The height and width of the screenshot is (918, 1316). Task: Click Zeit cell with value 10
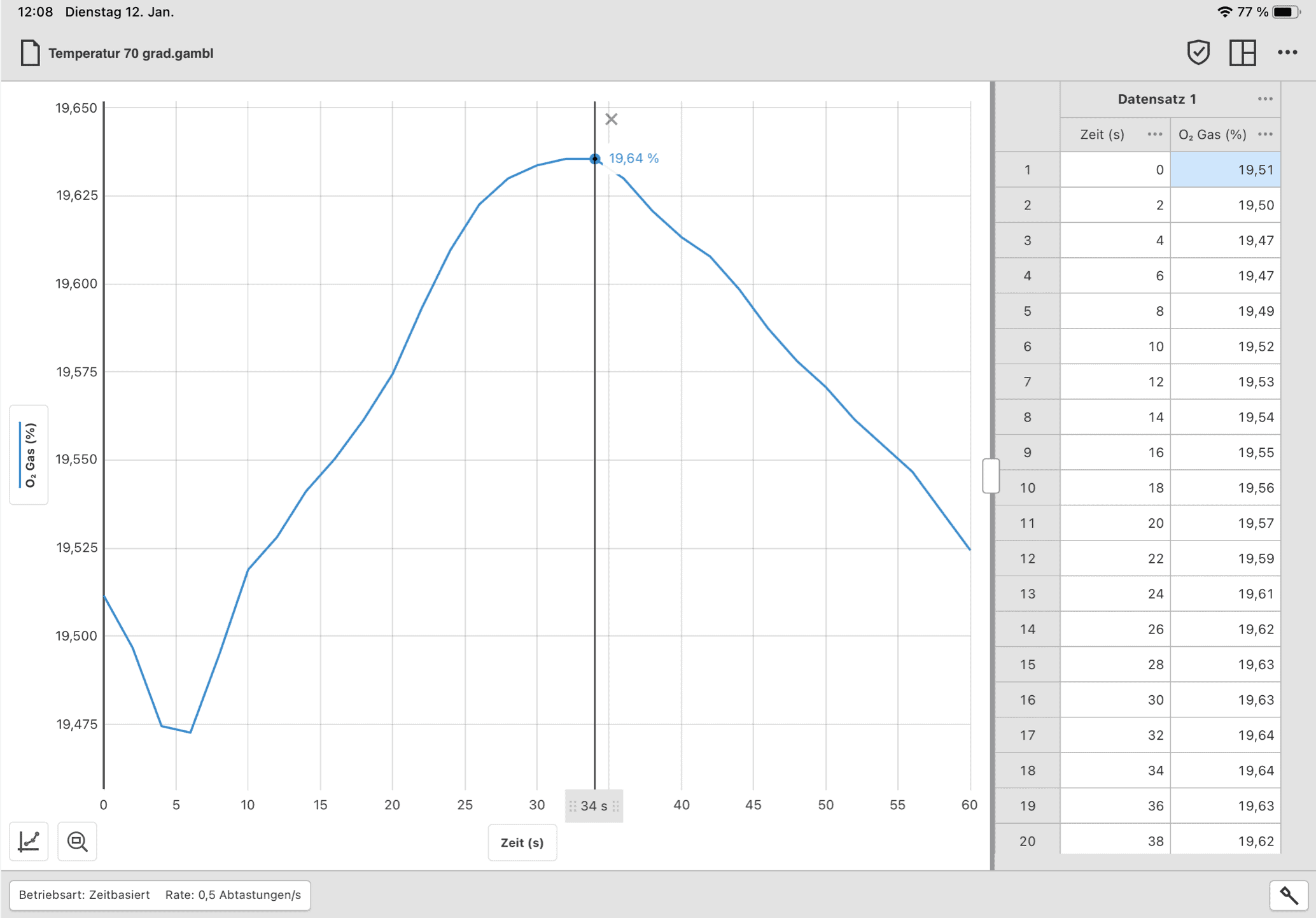1115,346
